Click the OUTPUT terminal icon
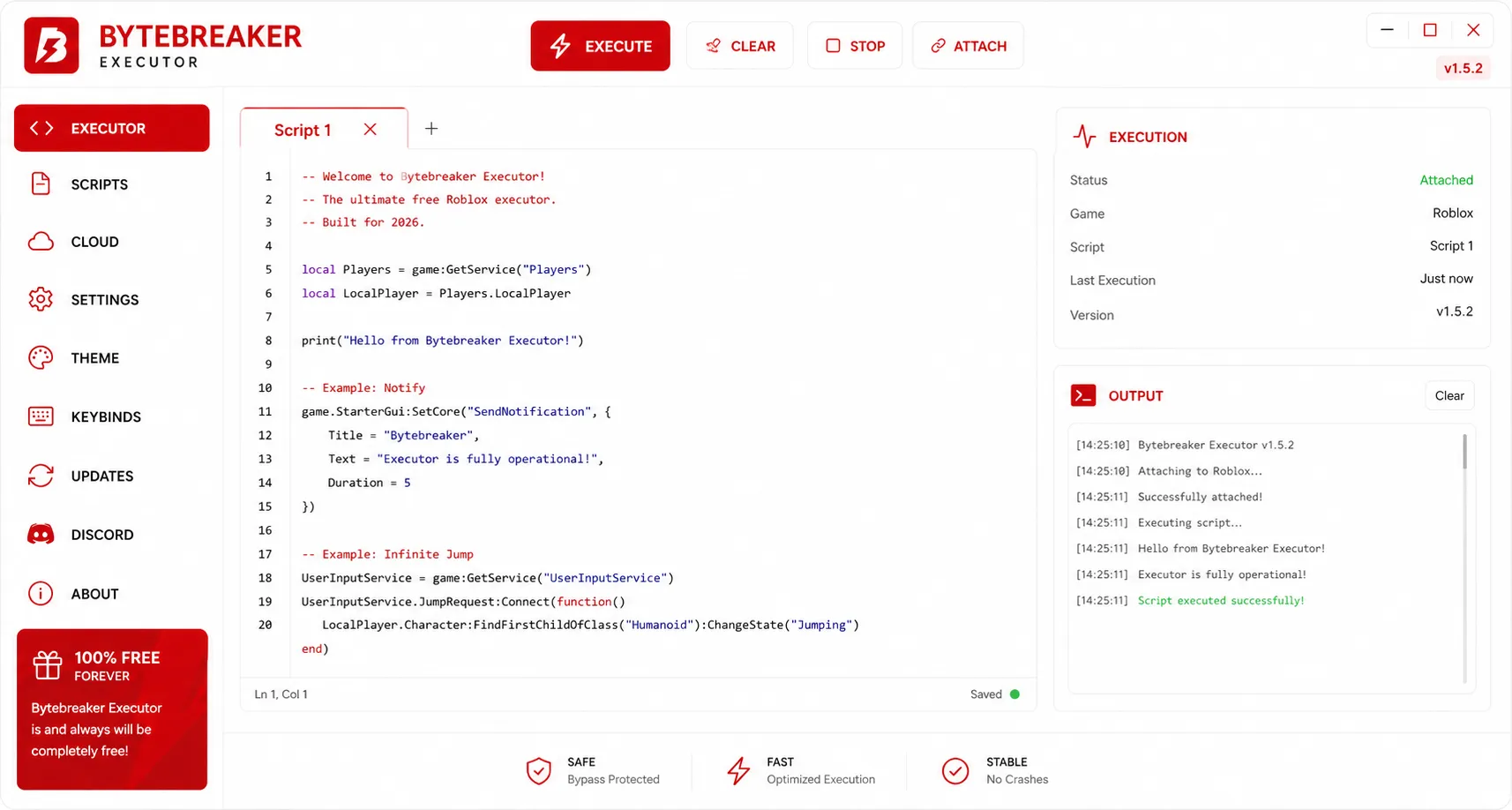The height and width of the screenshot is (810, 1512). pyautogui.click(x=1083, y=395)
